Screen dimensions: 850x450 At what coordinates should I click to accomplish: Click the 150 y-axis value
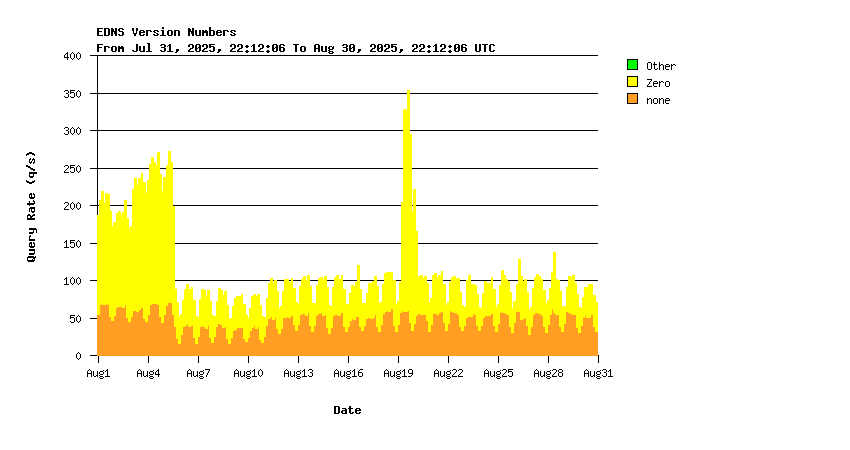pos(72,244)
